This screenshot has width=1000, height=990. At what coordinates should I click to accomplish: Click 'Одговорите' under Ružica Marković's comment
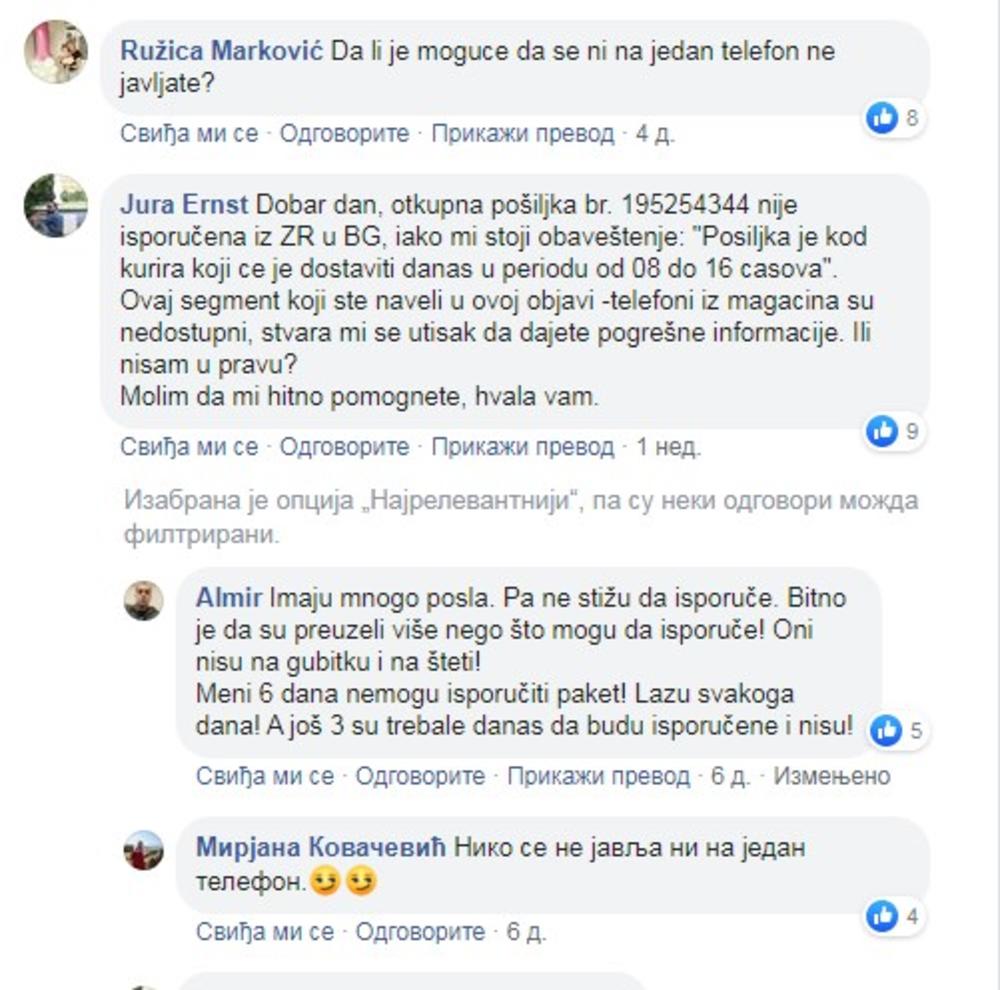(344, 133)
